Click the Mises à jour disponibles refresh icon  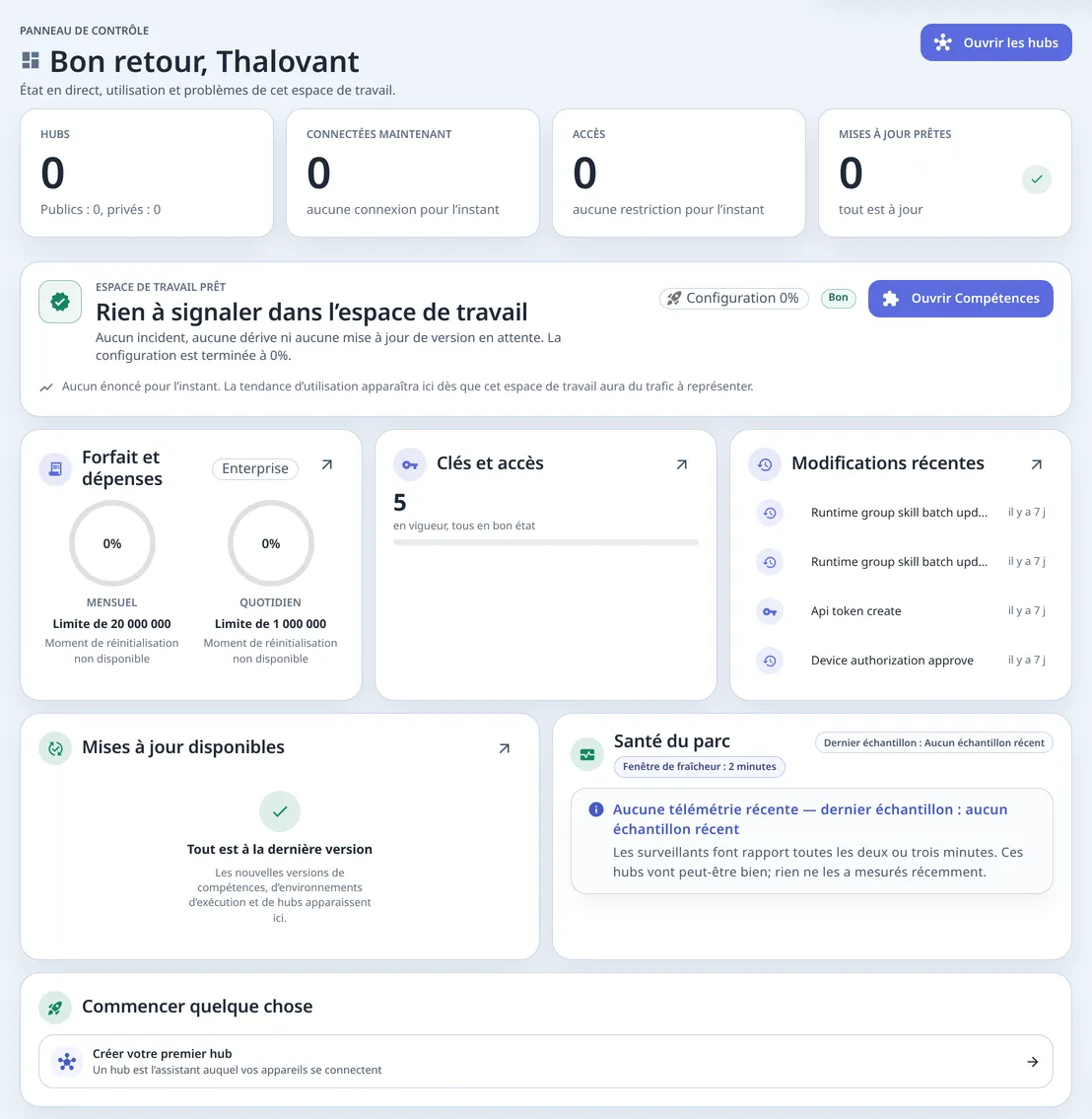55,748
